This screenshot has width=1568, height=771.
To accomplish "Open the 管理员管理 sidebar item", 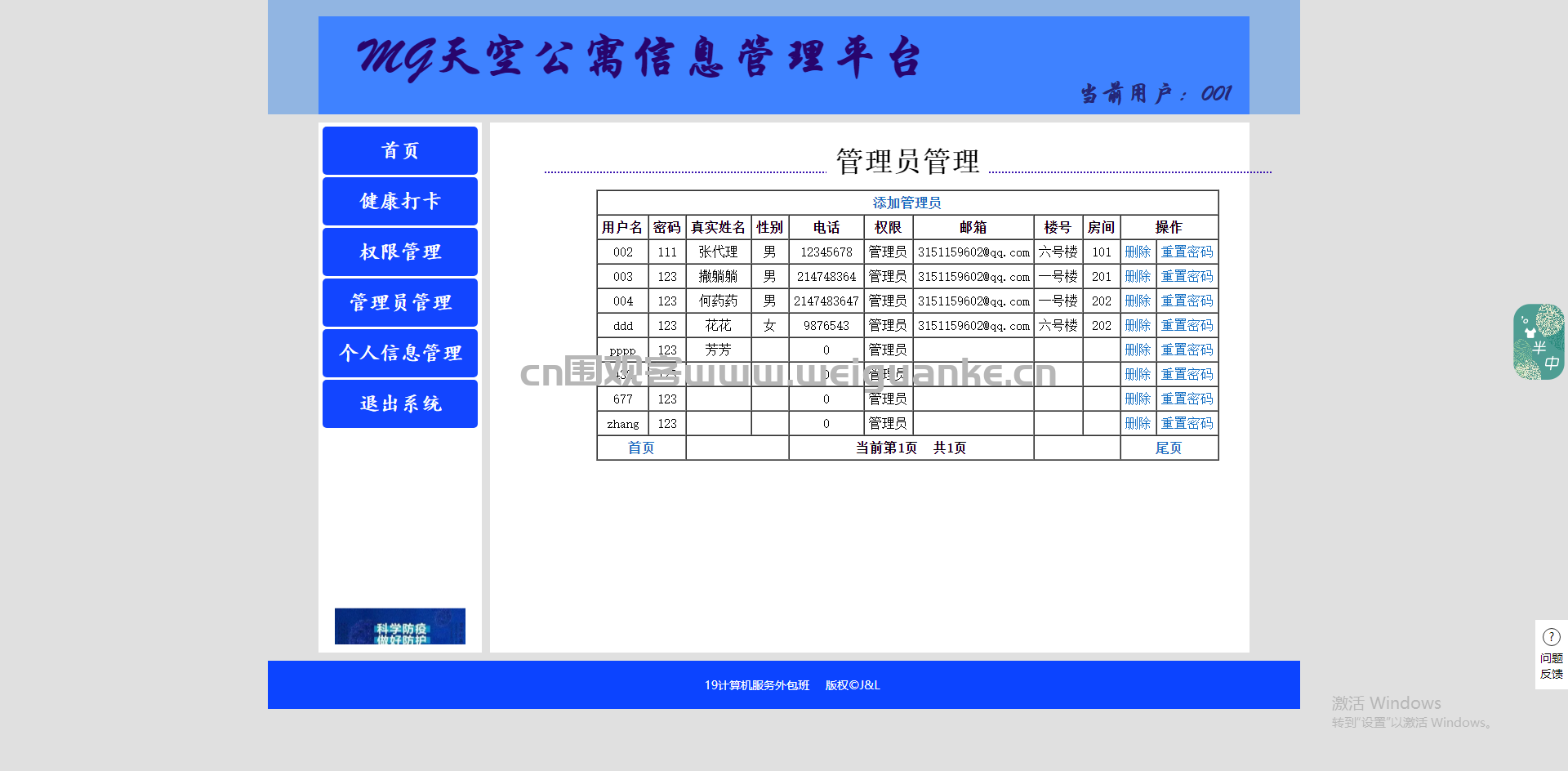I will pyautogui.click(x=400, y=302).
